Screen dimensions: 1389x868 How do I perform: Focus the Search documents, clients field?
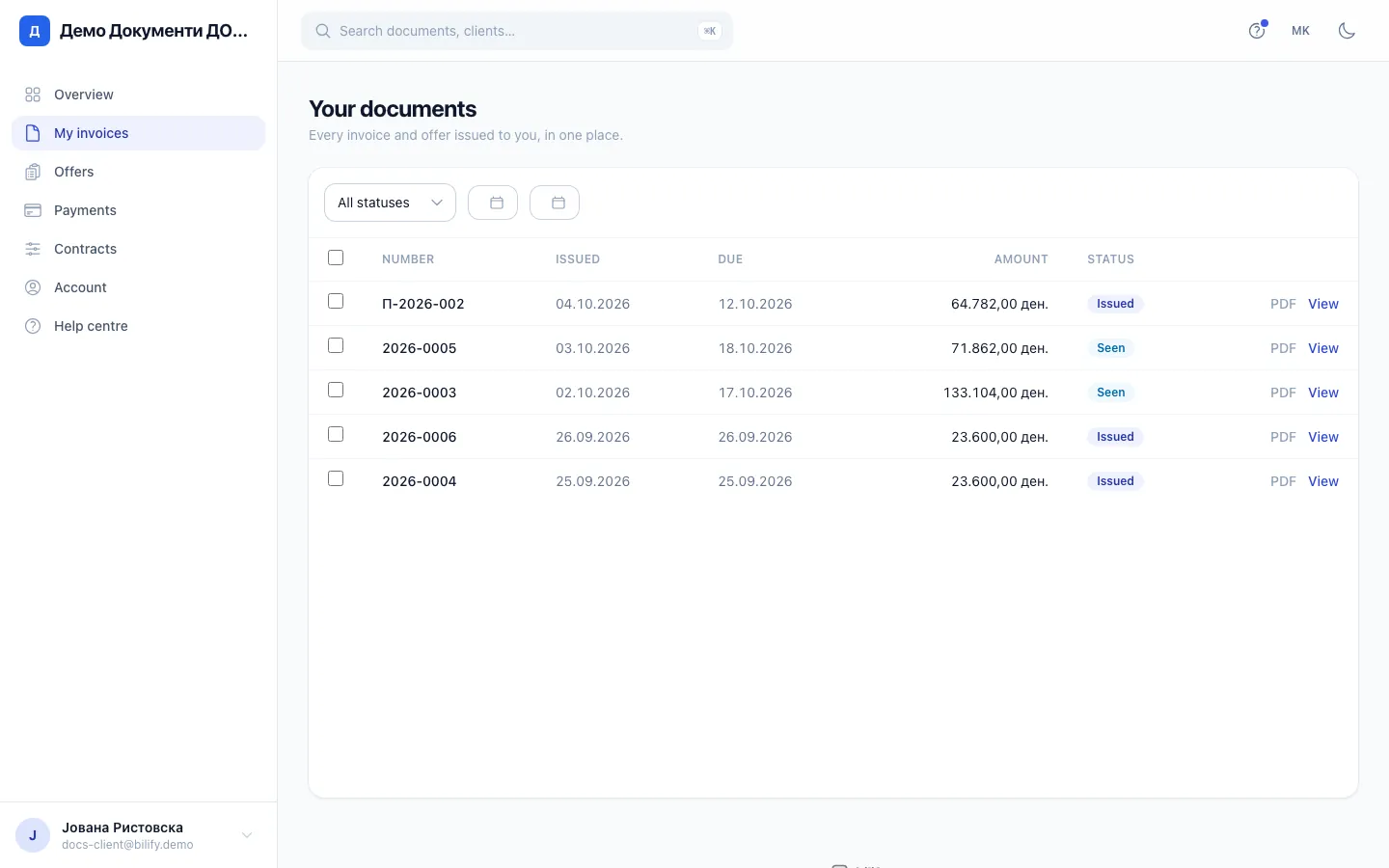tap(517, 31)
